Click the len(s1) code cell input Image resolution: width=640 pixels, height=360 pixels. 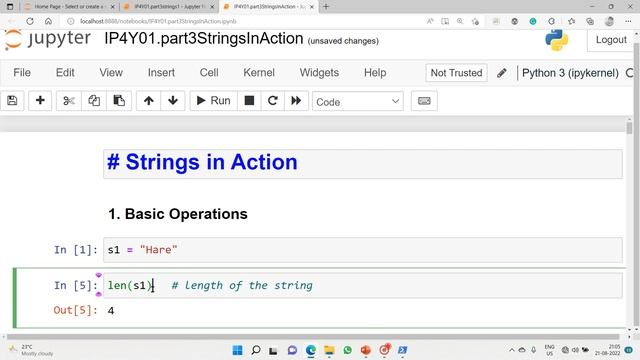[362, 286]
